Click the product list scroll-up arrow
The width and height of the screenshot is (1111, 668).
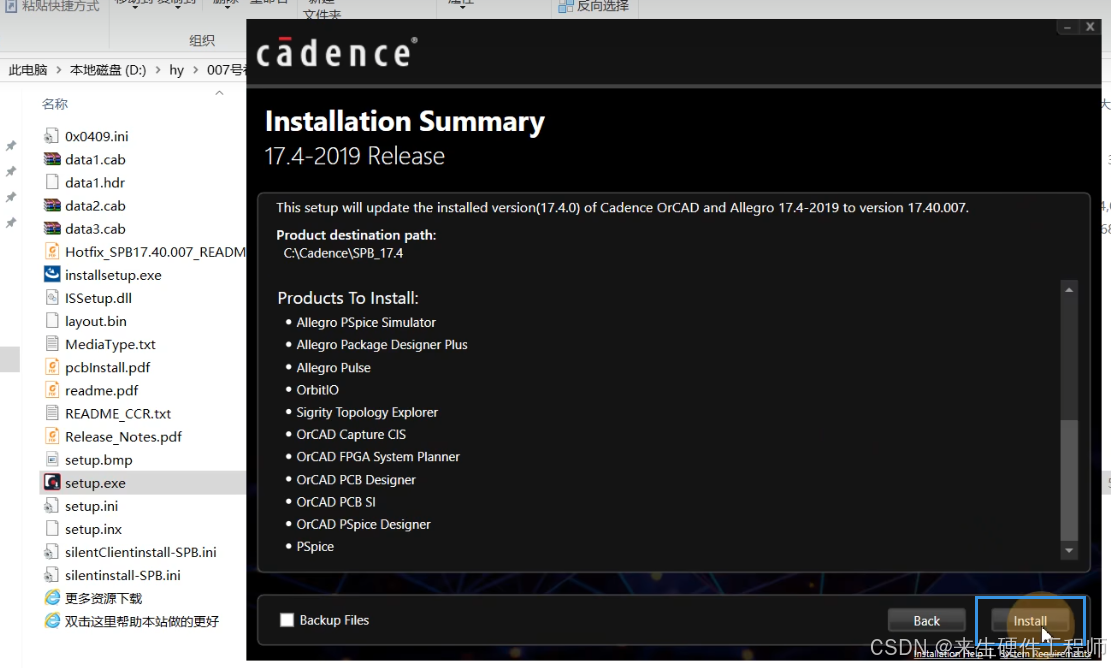[1068, 290]
